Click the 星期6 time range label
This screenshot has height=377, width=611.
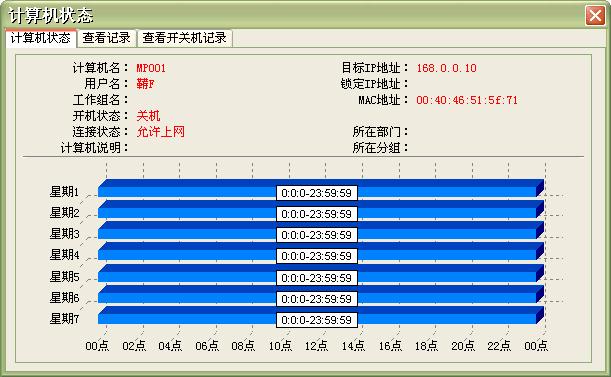[x=317, y=299]
